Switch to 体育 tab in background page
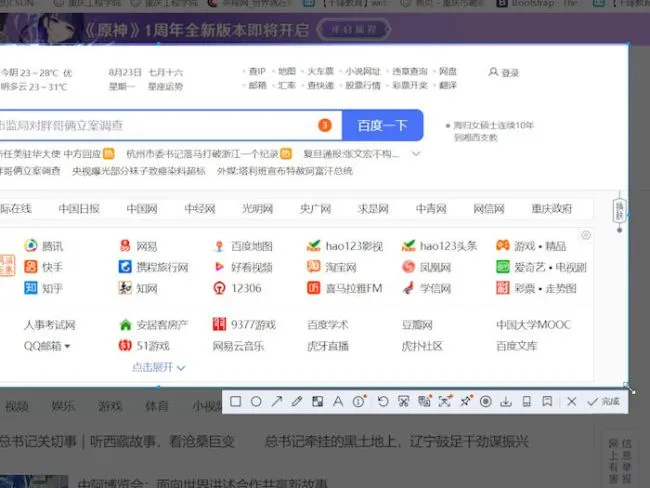 pyautogui.click(x=157, y=406)
